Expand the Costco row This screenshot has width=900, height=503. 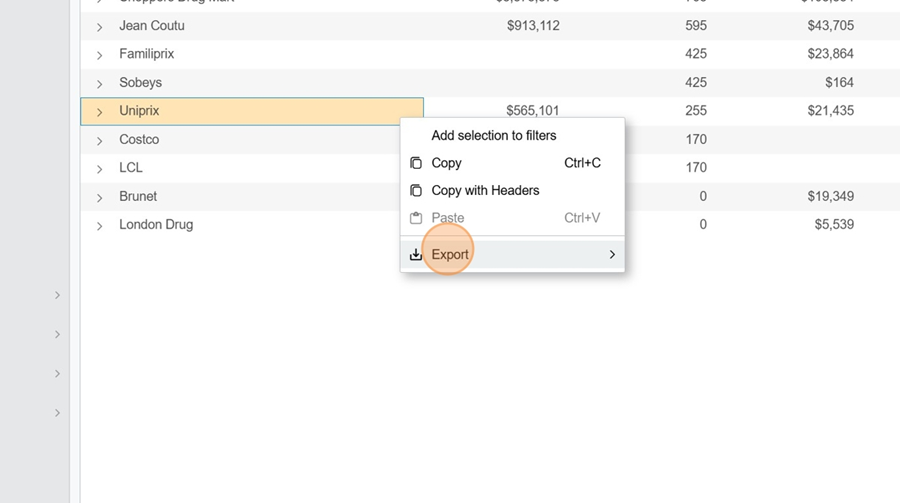[x=99, y=141]
